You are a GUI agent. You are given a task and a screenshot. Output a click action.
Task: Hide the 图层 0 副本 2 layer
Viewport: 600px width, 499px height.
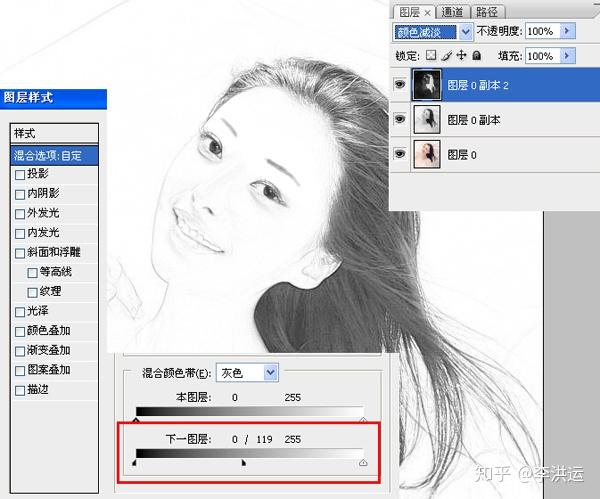pyautogui.click(x=399, y=84)
